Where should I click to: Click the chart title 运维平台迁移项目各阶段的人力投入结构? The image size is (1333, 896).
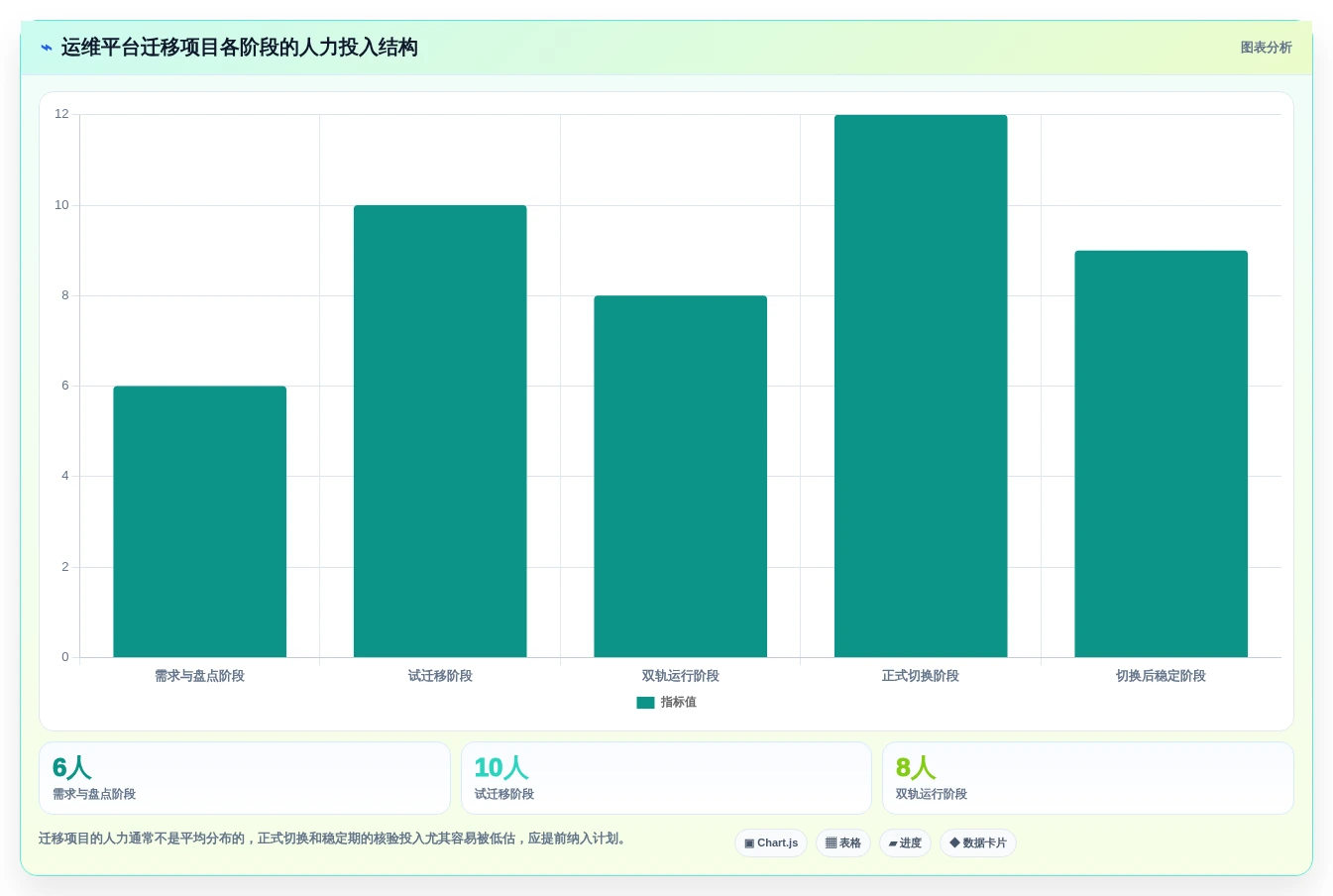click(x=239, y=48)
